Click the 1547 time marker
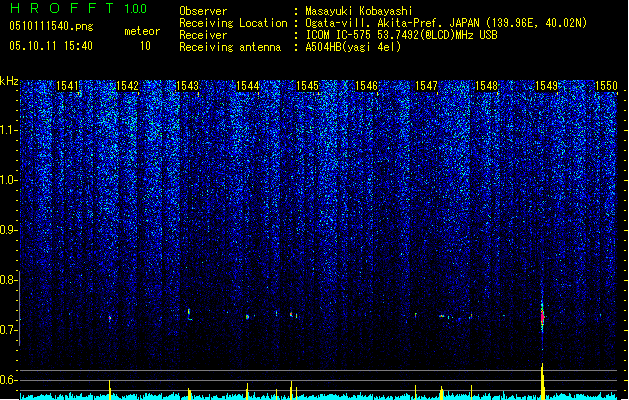The image size is (629, 400). pos(426,86)
